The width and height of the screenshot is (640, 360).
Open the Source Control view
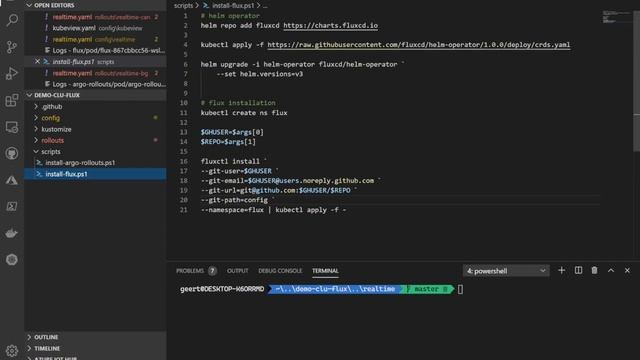point(12,47)
